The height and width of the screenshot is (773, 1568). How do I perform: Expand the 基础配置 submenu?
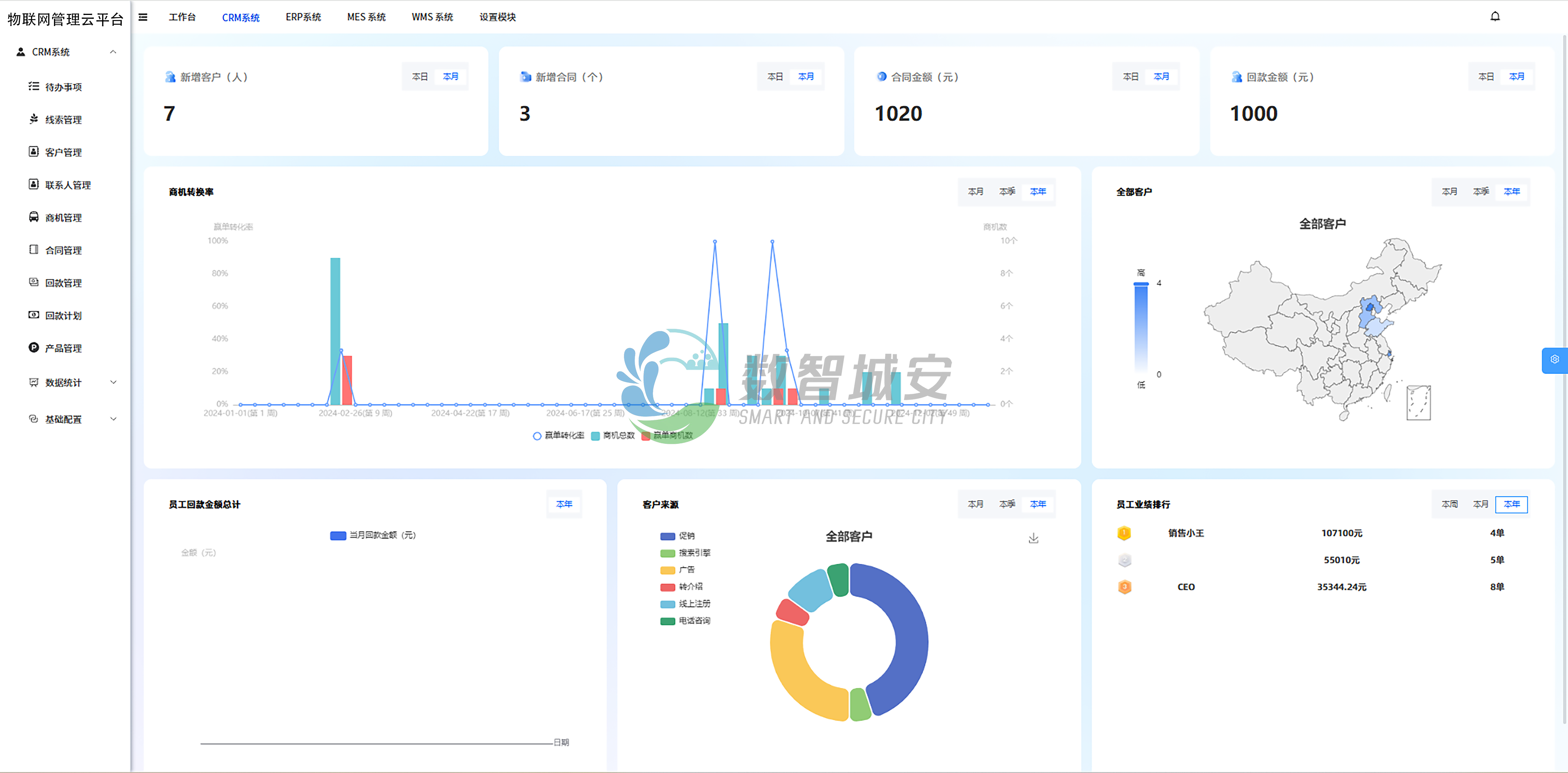tap(113, 419)
